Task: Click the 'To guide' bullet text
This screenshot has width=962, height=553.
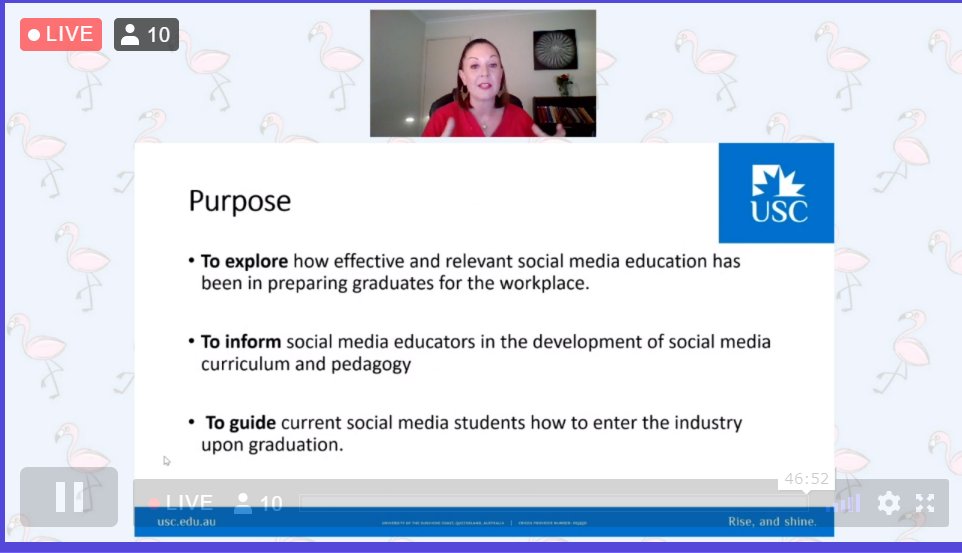Action: tap(240, 423)
